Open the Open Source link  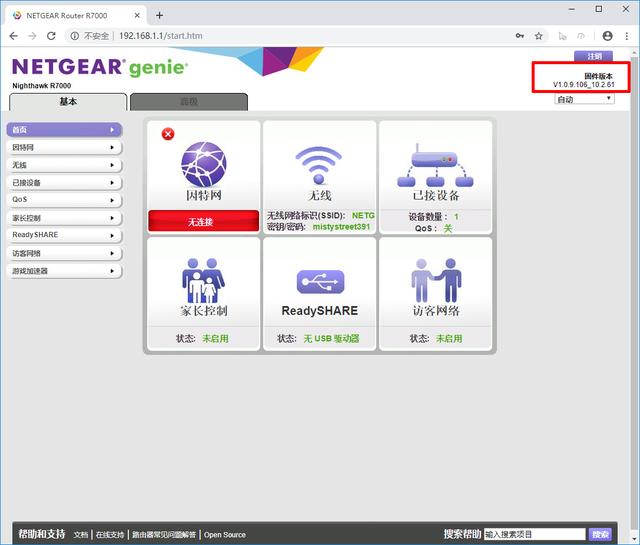tap(225, 534)
